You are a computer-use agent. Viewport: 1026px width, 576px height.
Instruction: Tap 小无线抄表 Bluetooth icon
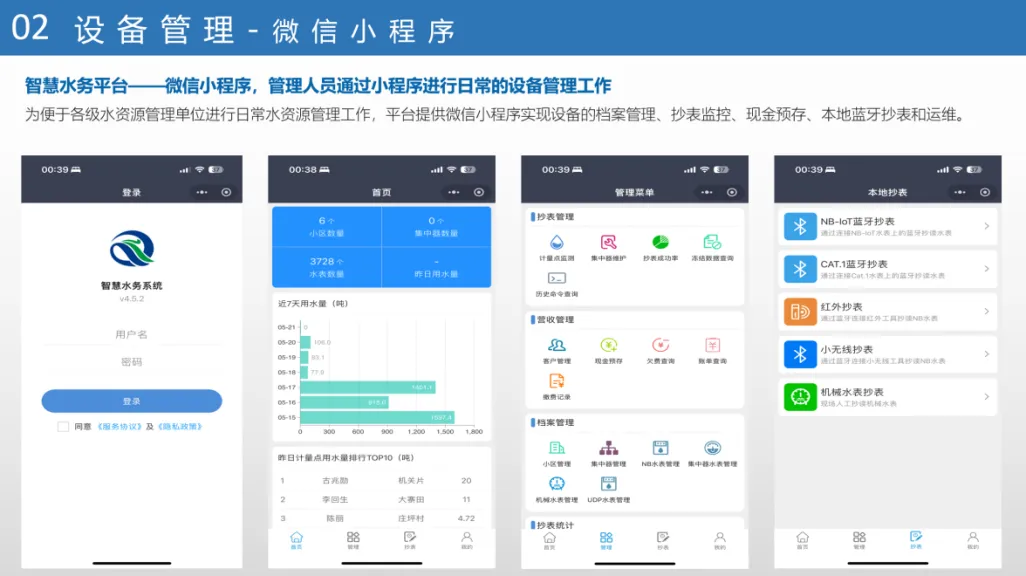[x=800, y=354]
